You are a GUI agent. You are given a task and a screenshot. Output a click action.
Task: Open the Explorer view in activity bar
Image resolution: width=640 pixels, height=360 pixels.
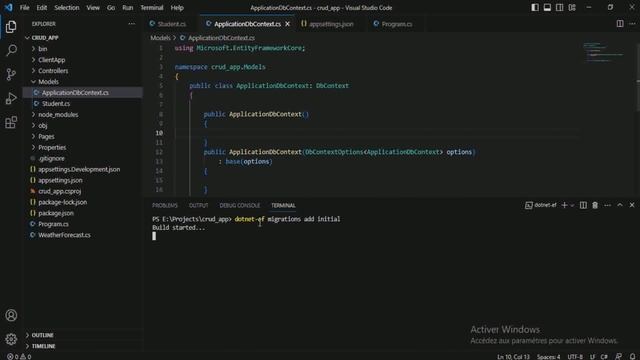tap(11, 27)
